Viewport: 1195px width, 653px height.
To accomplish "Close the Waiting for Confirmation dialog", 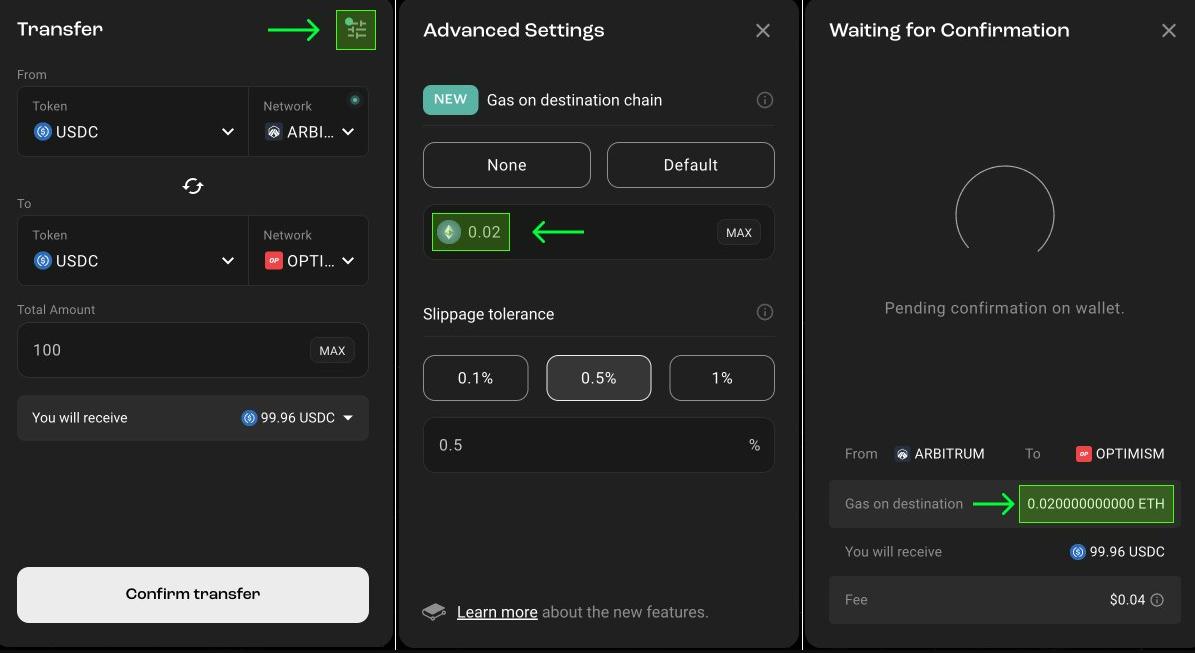I will [1168, 31].
